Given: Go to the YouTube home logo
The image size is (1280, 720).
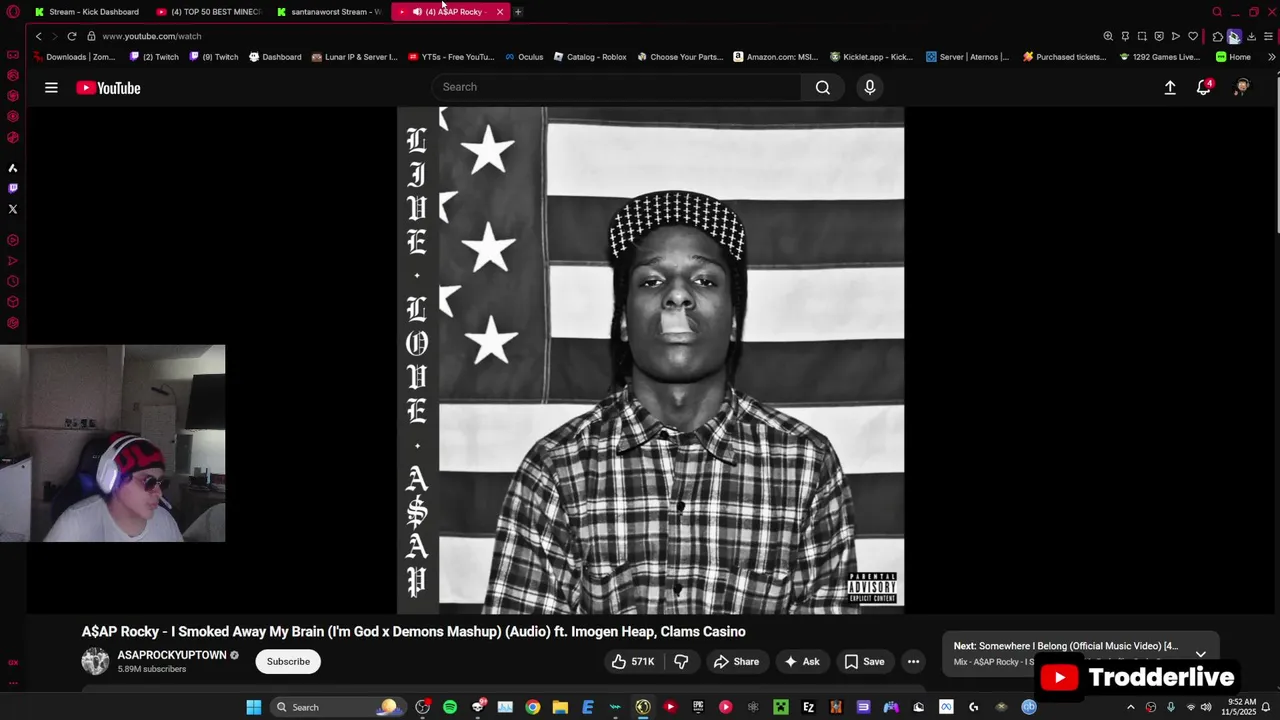Looking at the screenshot, I should [x=108, y=88].
